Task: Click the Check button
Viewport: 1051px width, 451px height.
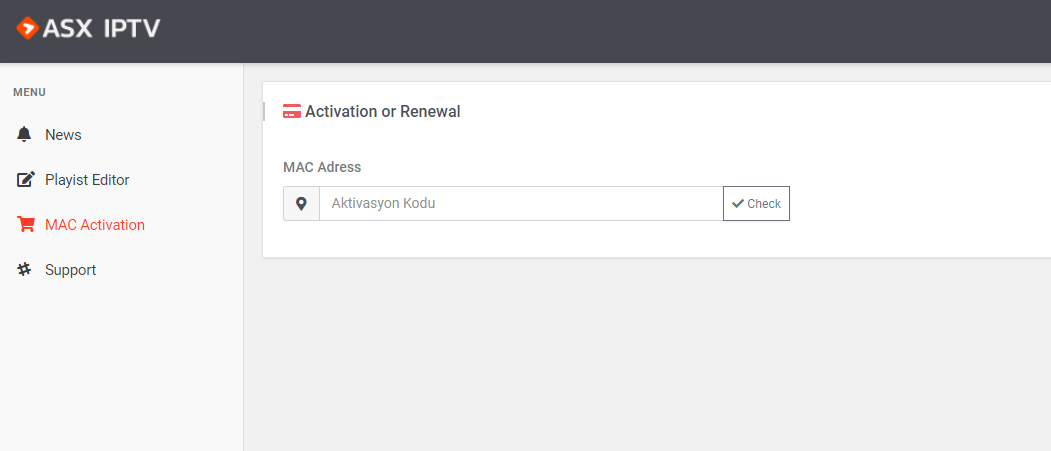Action: 756,204
